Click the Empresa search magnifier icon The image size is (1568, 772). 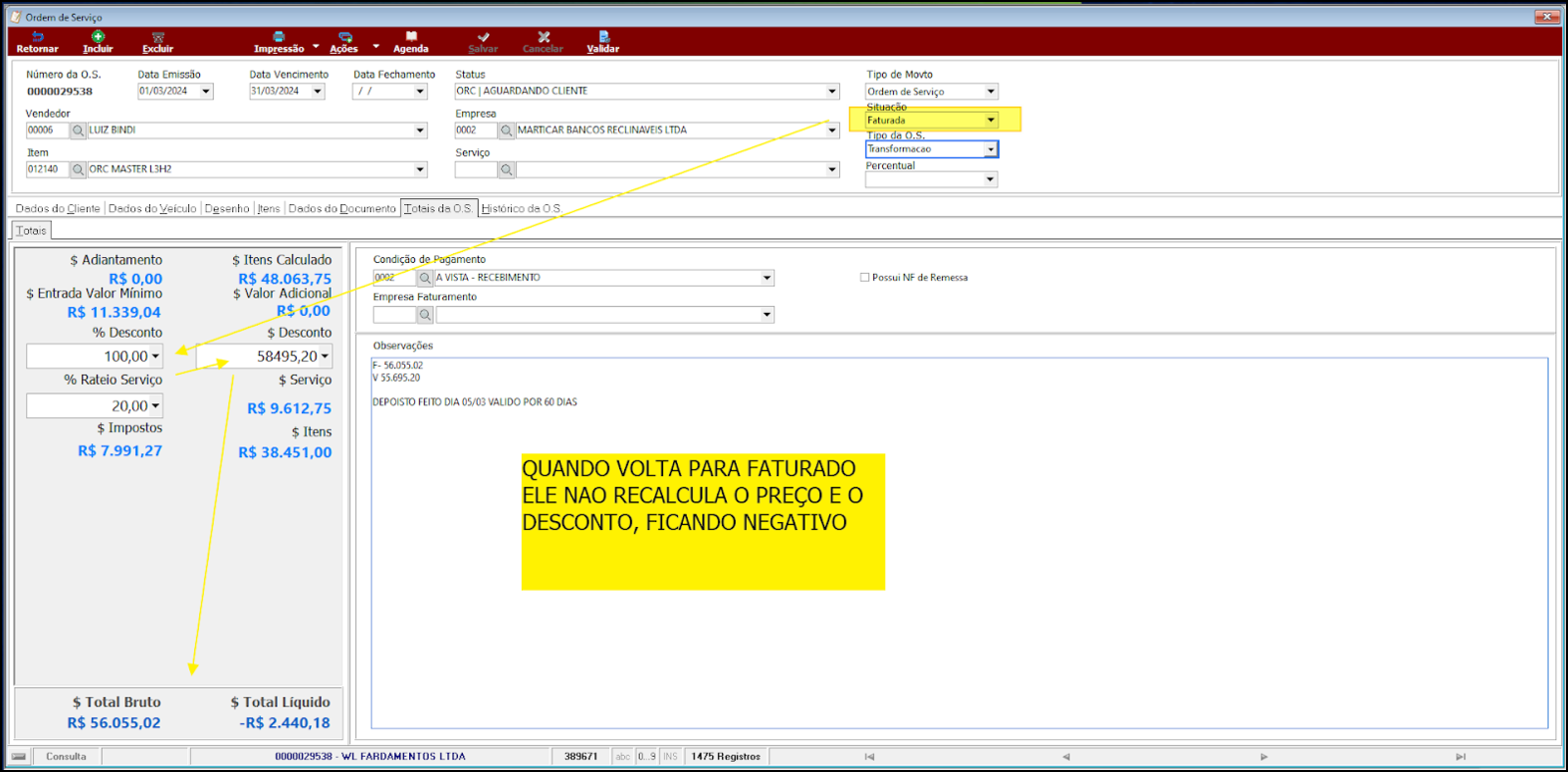[x=506, y=130]
